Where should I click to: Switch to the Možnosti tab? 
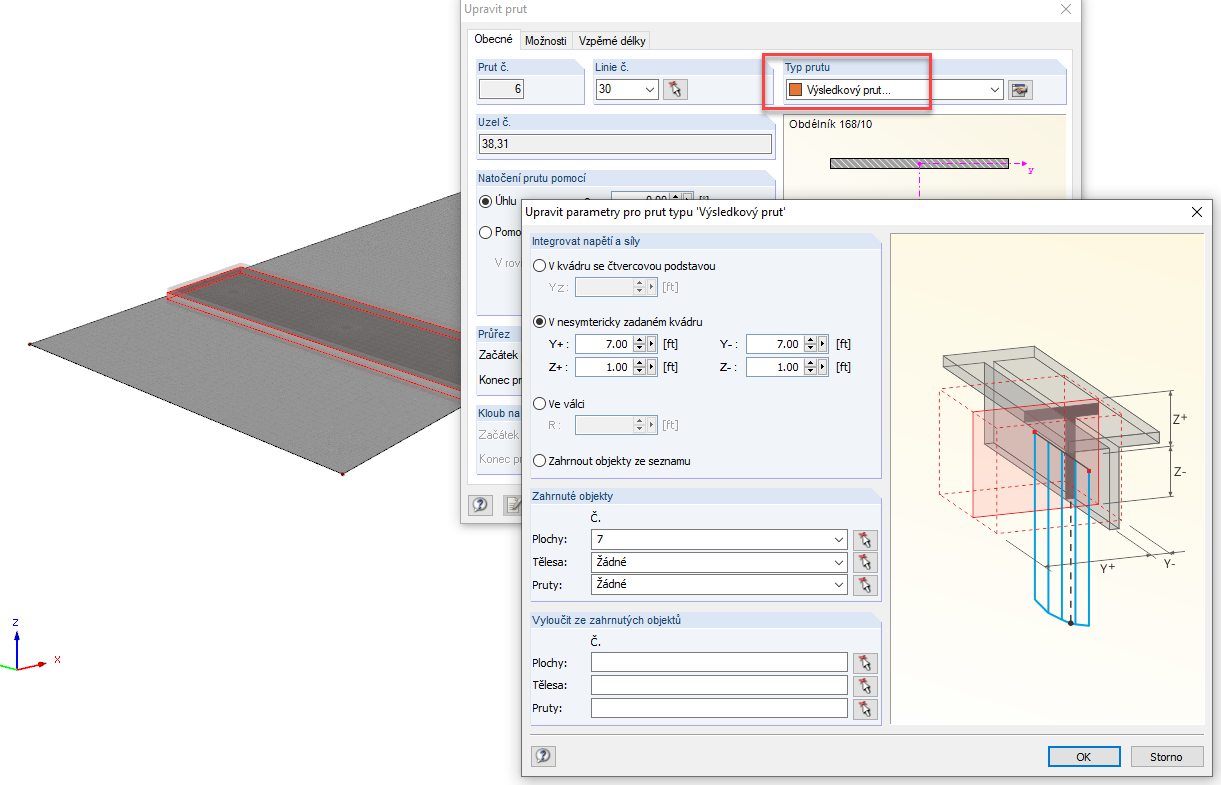(545, 41)
